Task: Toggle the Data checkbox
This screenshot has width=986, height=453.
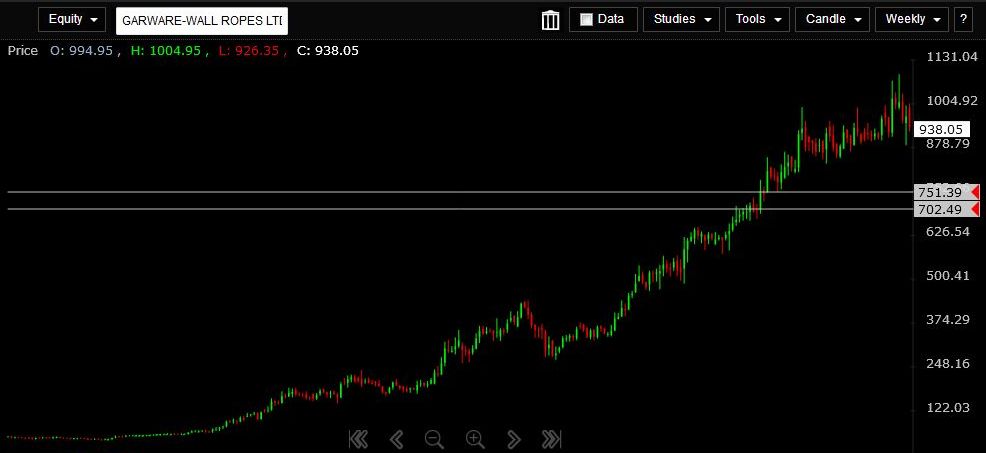Action: 587,19
